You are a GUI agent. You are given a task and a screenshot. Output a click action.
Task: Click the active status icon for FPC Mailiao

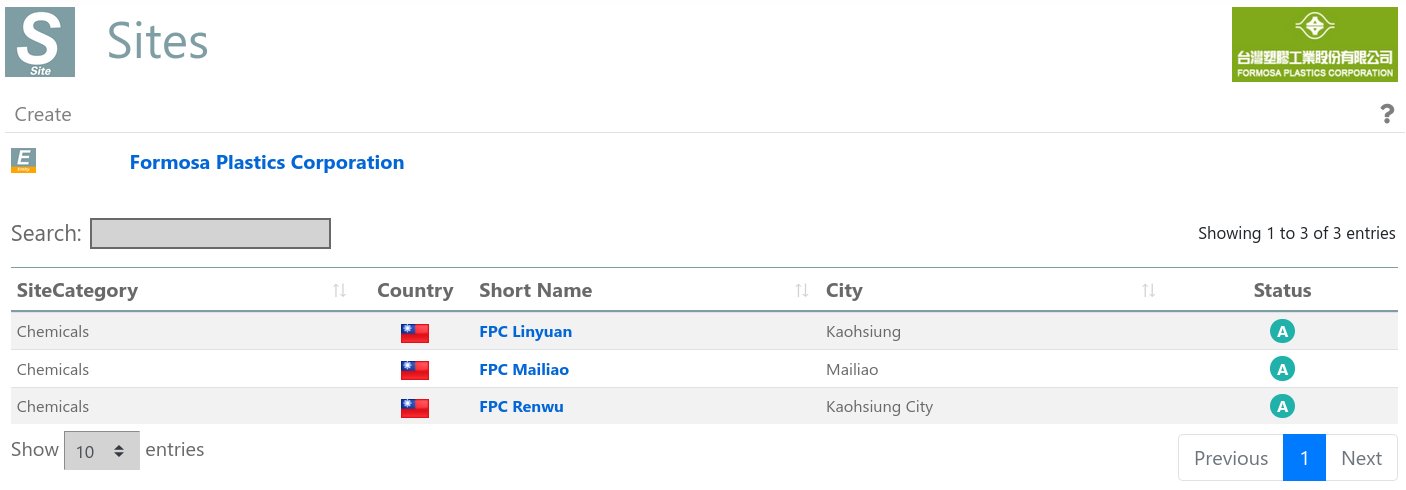point(1282,370)
